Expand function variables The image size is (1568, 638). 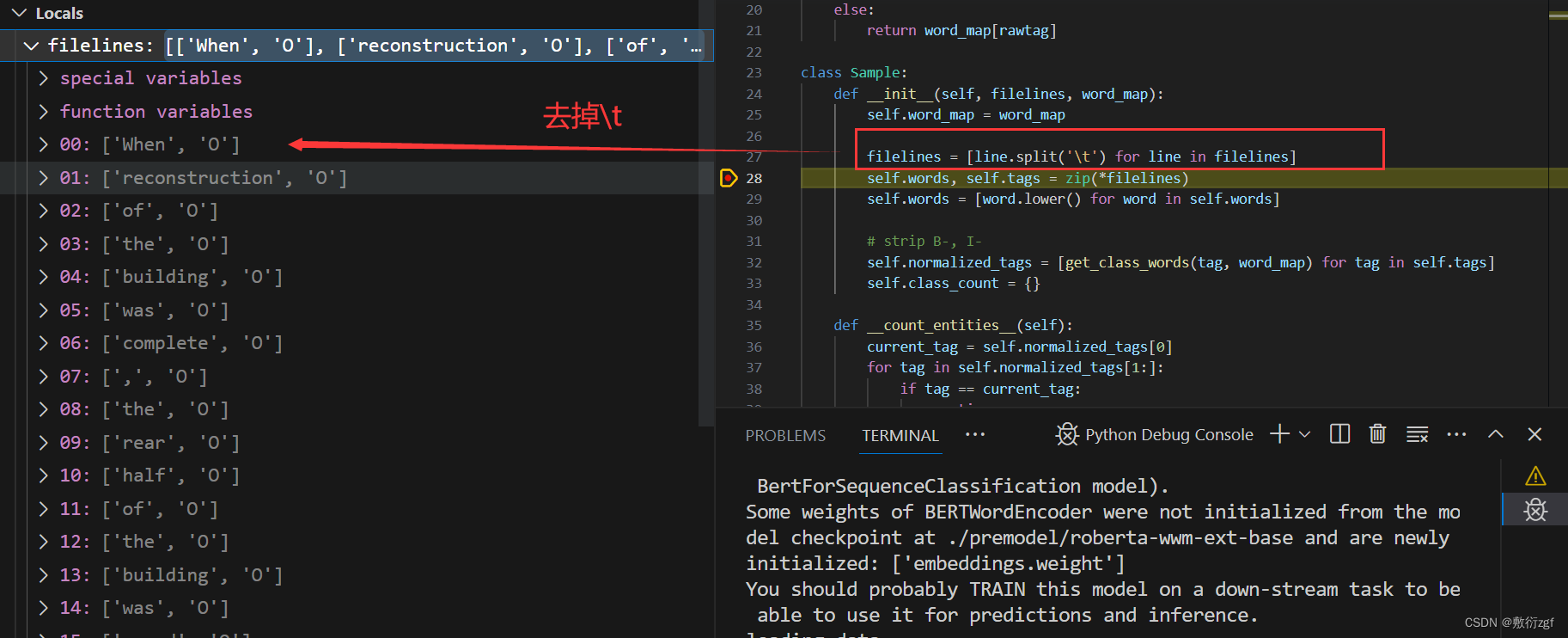coord(43,112)
